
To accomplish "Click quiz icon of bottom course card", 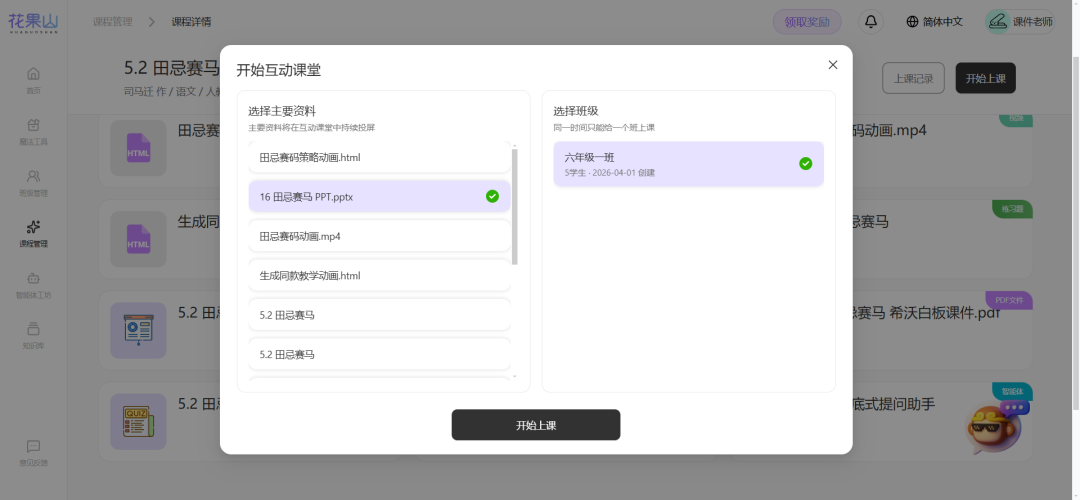I will tap(138, 421).
